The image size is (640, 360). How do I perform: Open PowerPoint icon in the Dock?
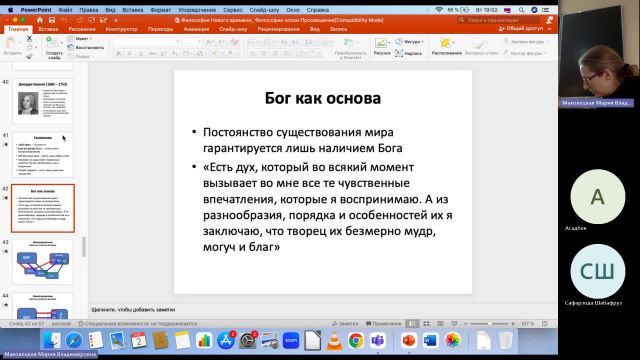pyautogui.click(x=409, y=340)
